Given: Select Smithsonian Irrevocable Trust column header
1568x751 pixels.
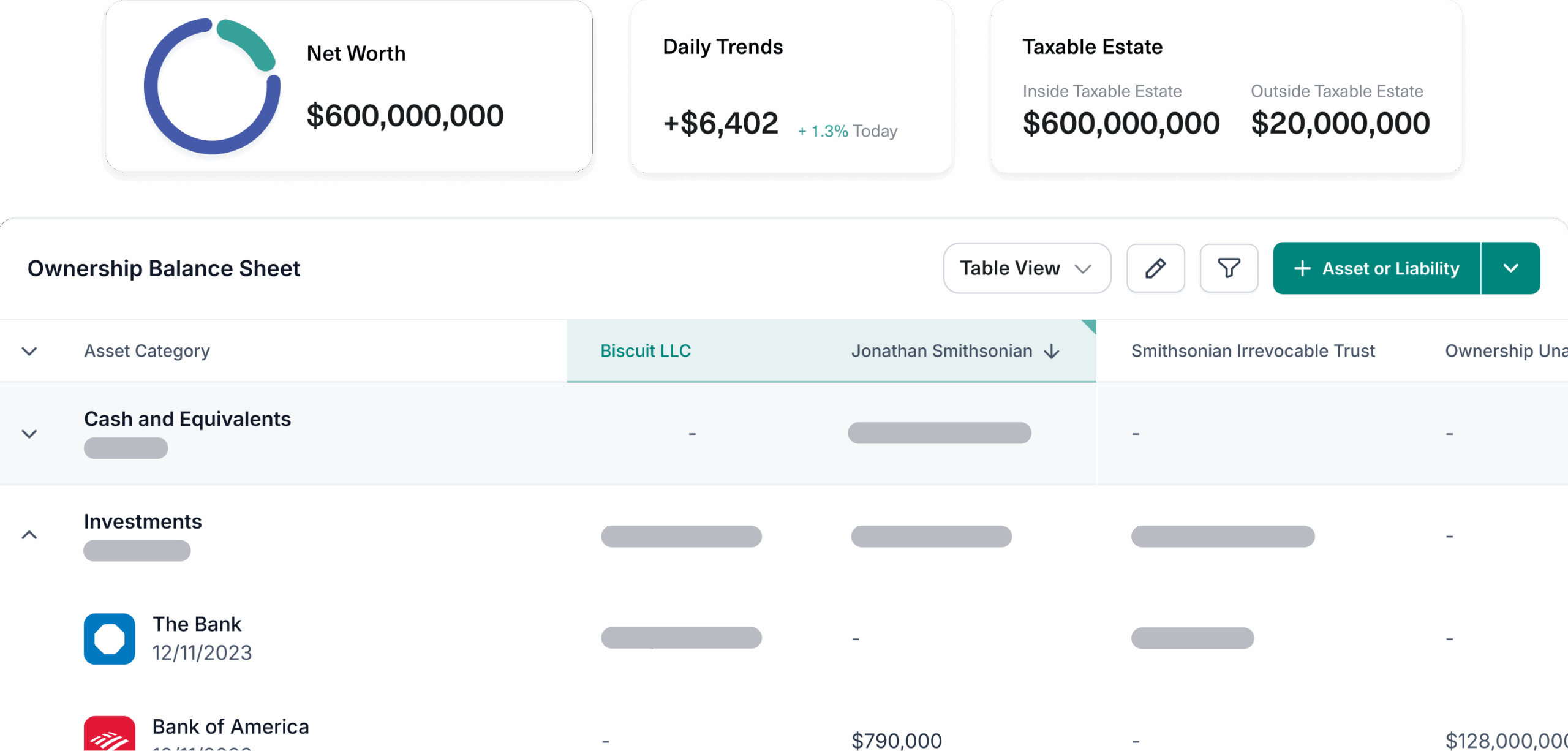Looking at the screenshot, I should [1253, 351].
